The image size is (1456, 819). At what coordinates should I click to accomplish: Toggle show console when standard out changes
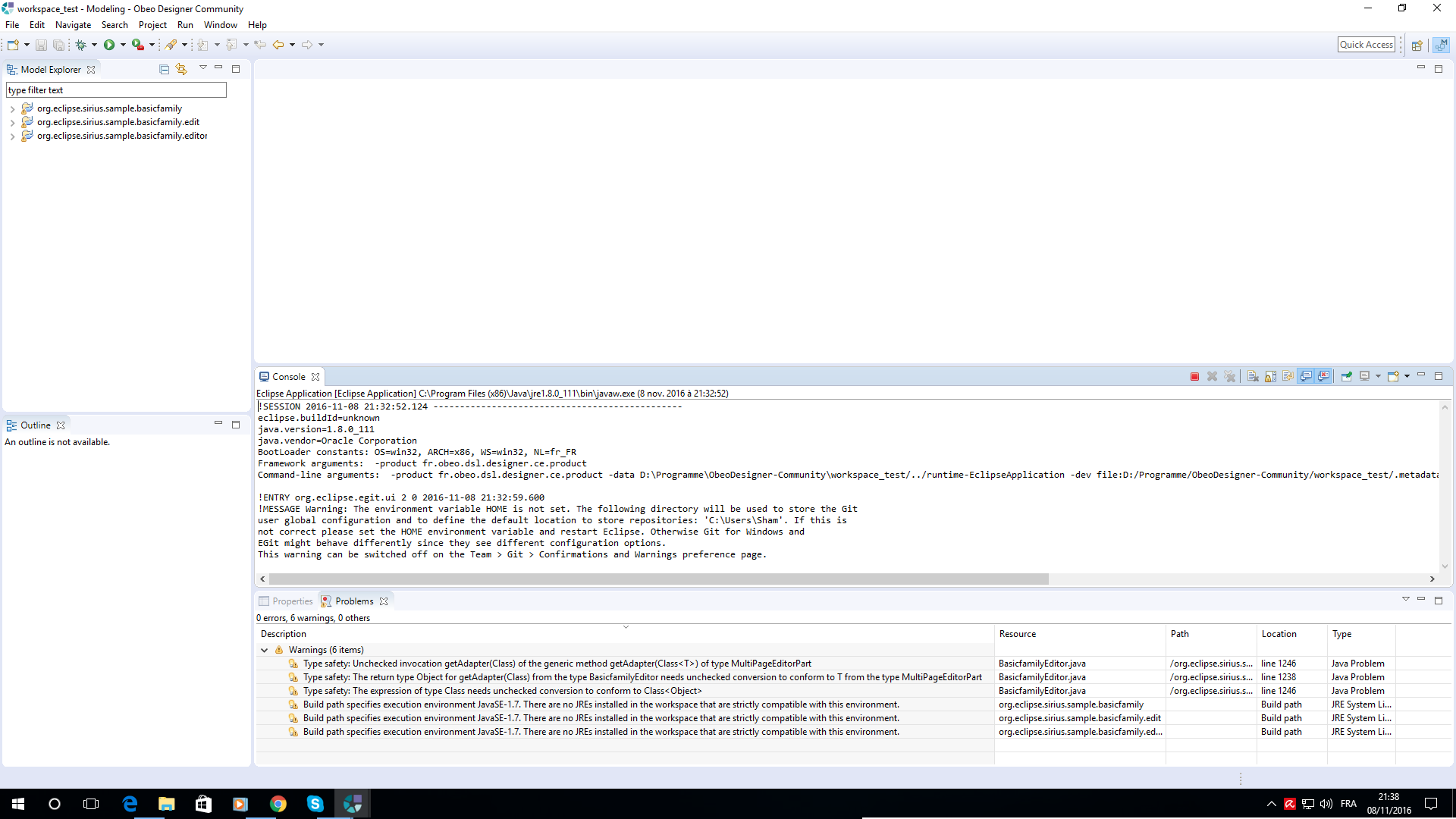coord(1306,376)
